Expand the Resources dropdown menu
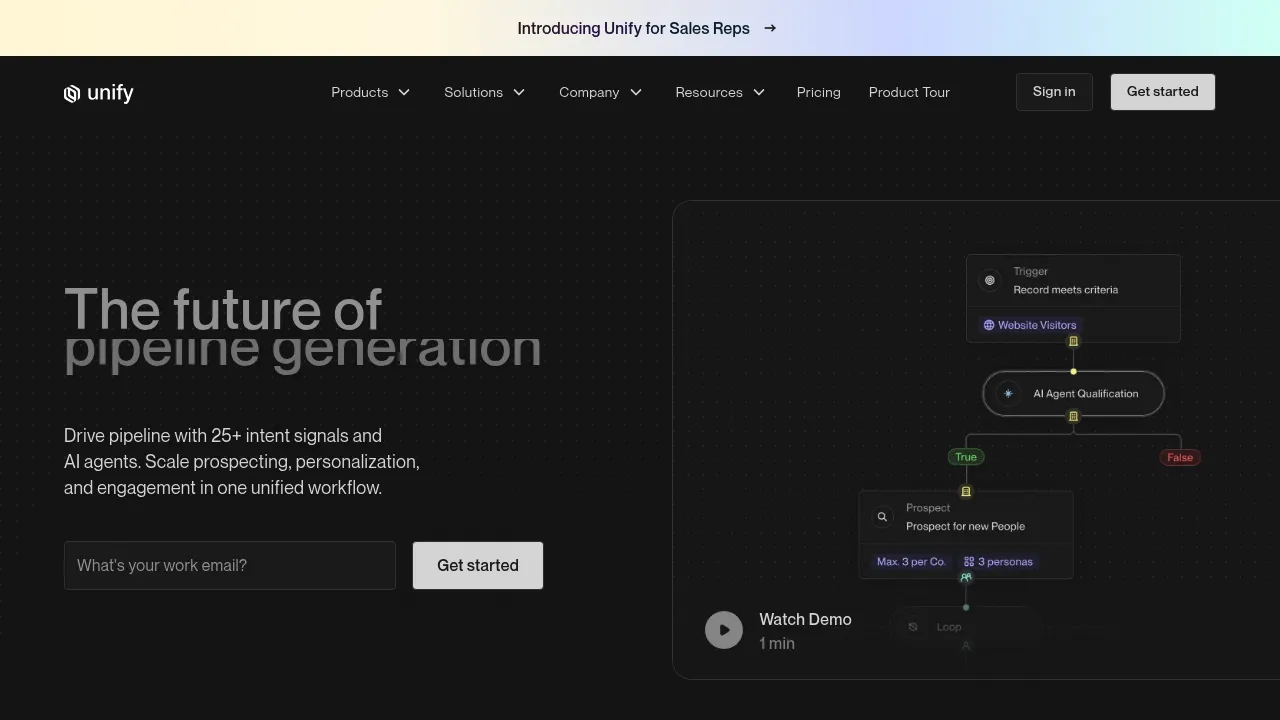This screenshot has height=720, width=1280. click(720, 92)
